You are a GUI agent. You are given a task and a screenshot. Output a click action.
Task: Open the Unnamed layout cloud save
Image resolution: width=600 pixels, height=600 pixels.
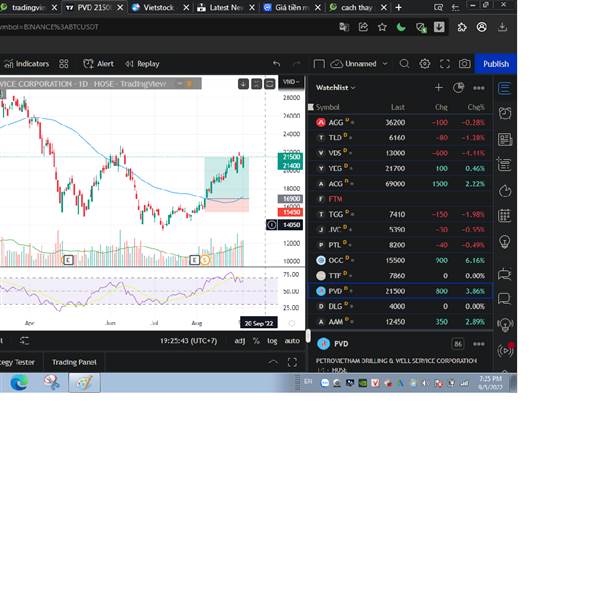[x=353, y=64]
